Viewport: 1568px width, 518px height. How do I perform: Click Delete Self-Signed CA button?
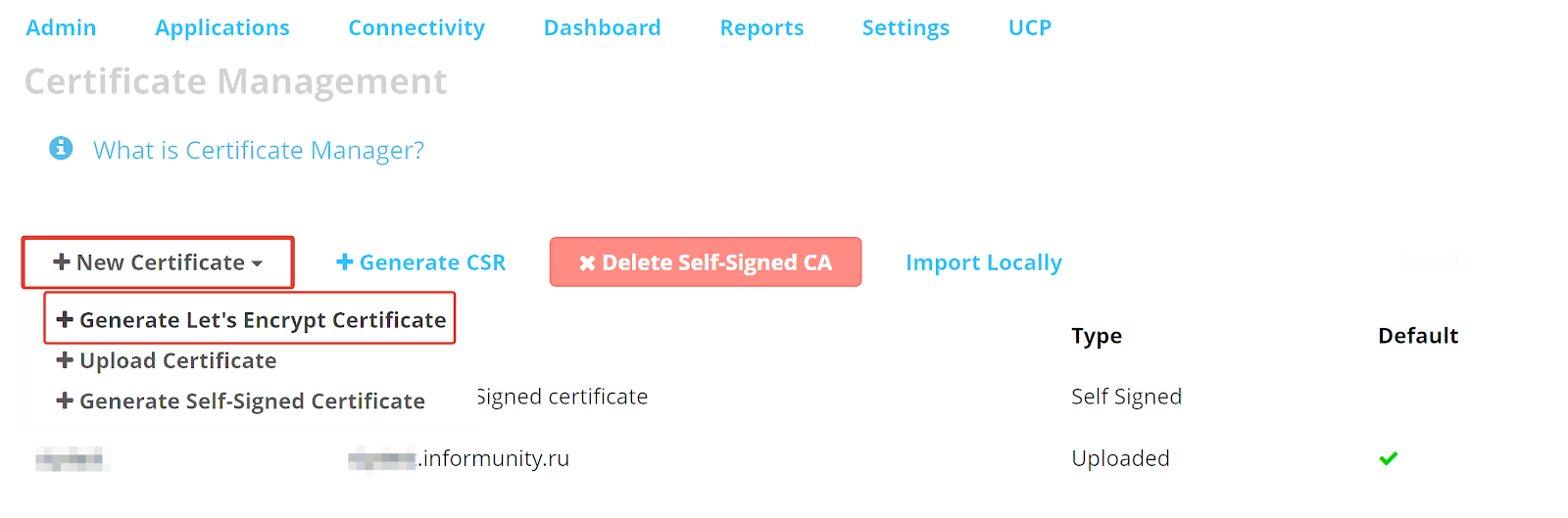706,261
